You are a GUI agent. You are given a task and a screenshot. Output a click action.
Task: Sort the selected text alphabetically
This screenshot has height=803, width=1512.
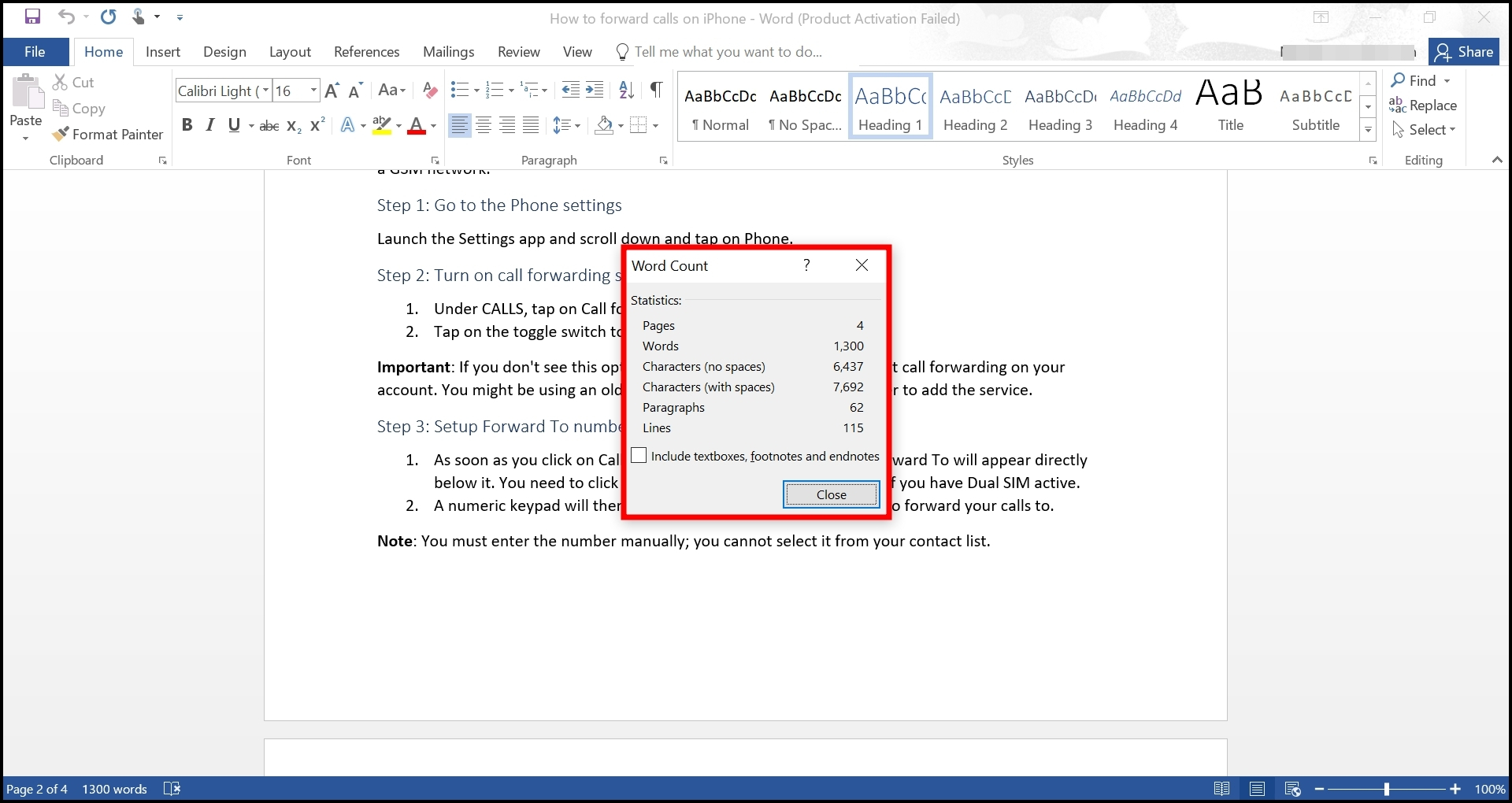pyautogui.click(x=627, y=91)
